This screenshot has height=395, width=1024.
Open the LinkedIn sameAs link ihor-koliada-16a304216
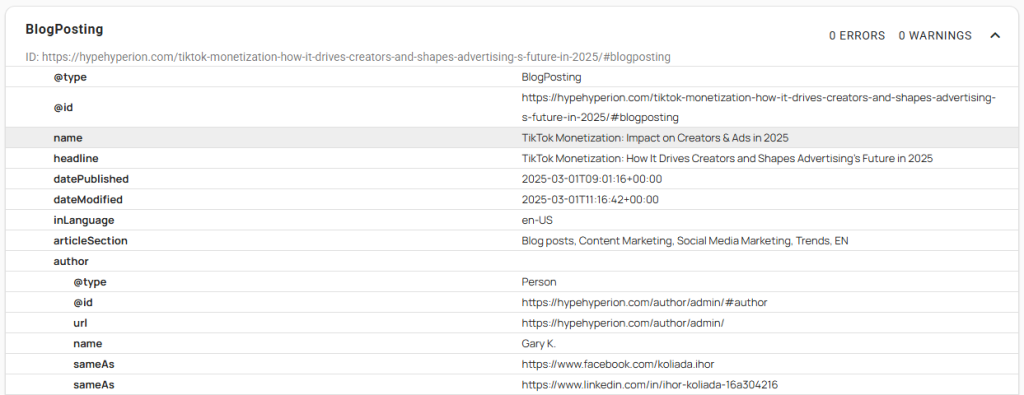[x=649, y=385]
